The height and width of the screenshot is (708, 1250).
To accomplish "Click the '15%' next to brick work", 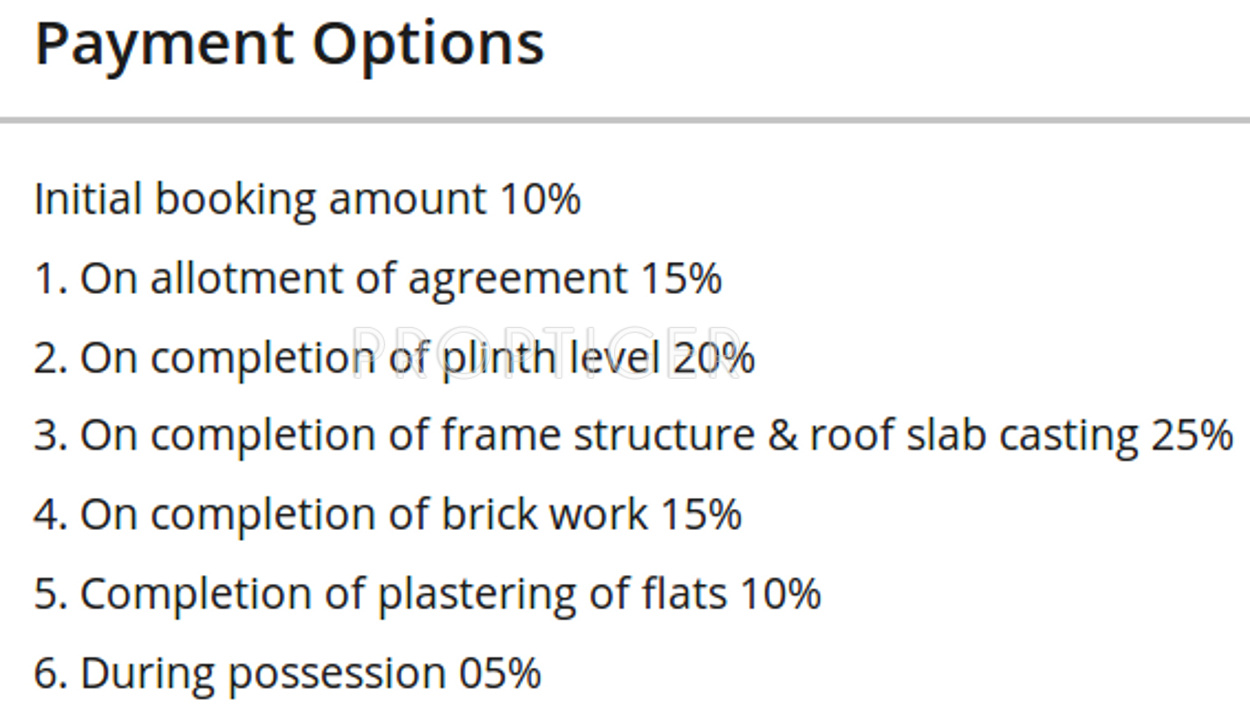I will click(701, 515).
